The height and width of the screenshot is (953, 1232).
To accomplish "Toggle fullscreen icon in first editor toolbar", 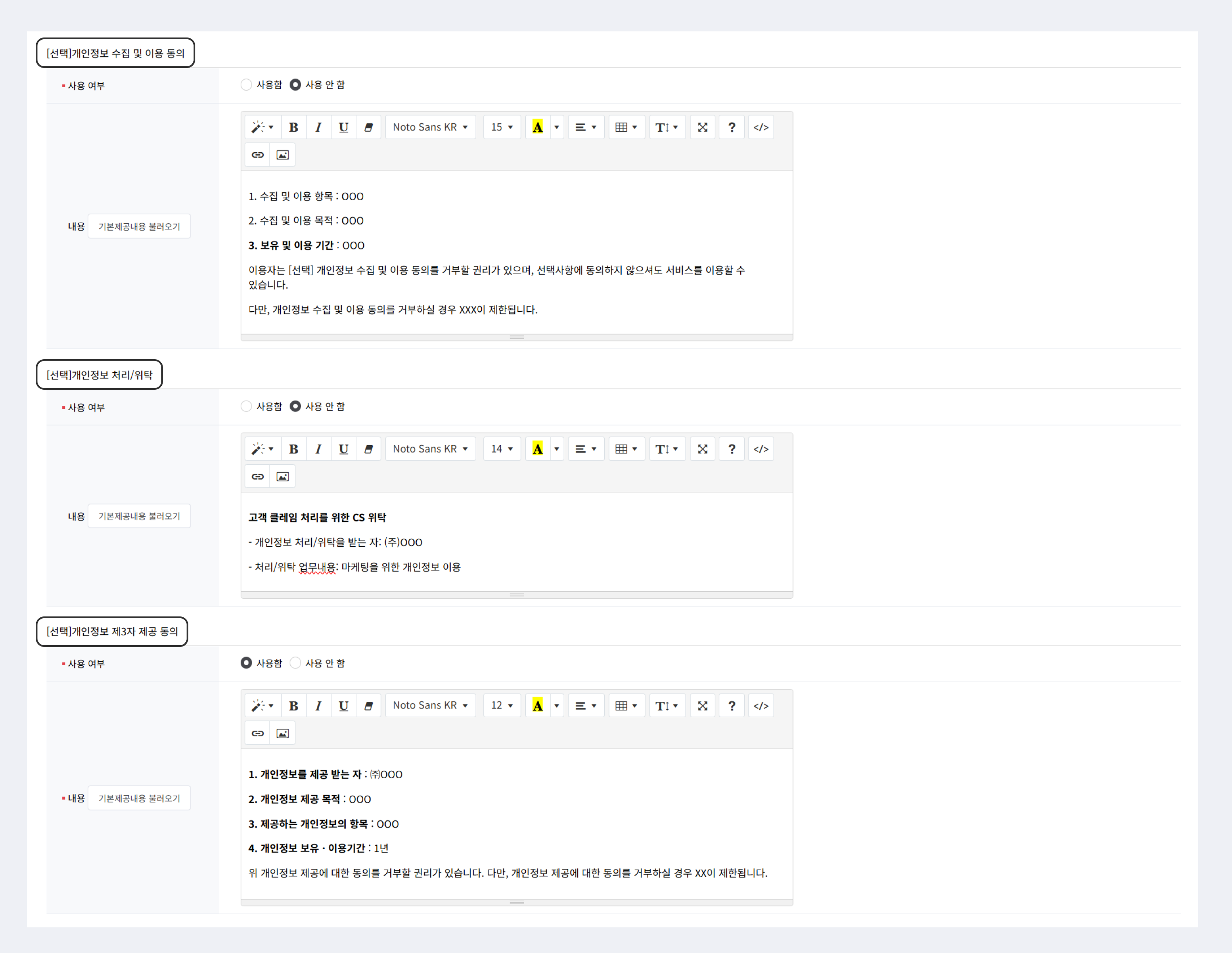I will pyautogui.click(x=702, y=128).
